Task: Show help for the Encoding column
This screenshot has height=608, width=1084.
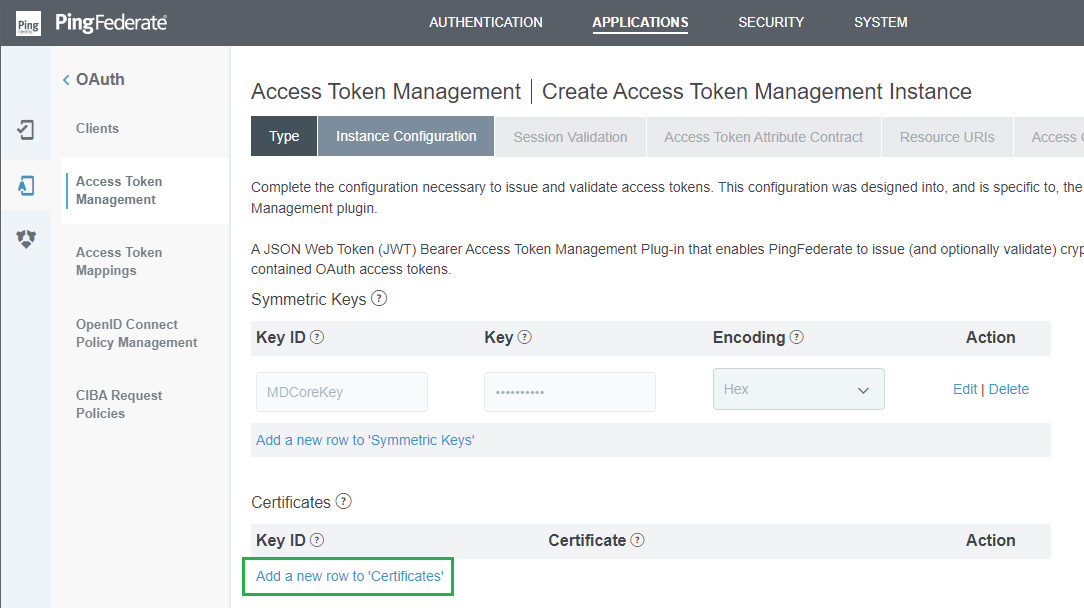Action: (796, 338)
